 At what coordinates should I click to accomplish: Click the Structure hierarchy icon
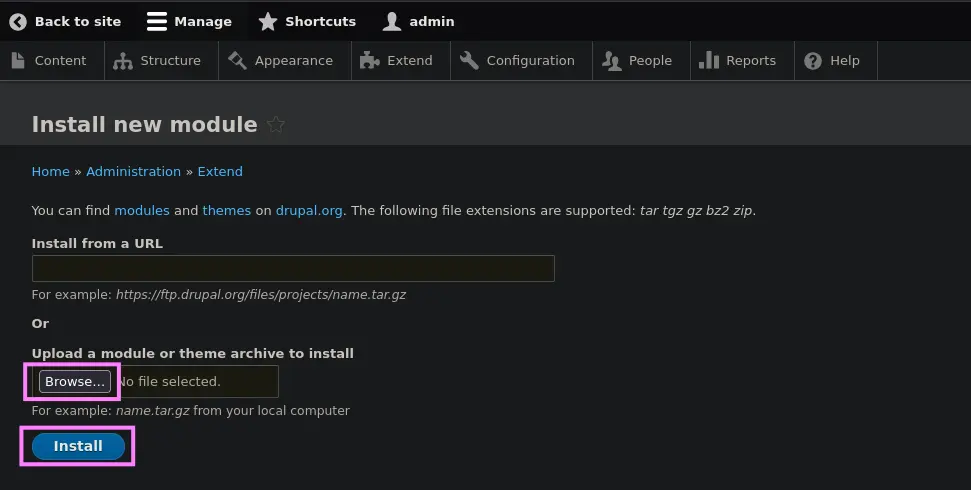pyautogui.click(x=123, y=61)
